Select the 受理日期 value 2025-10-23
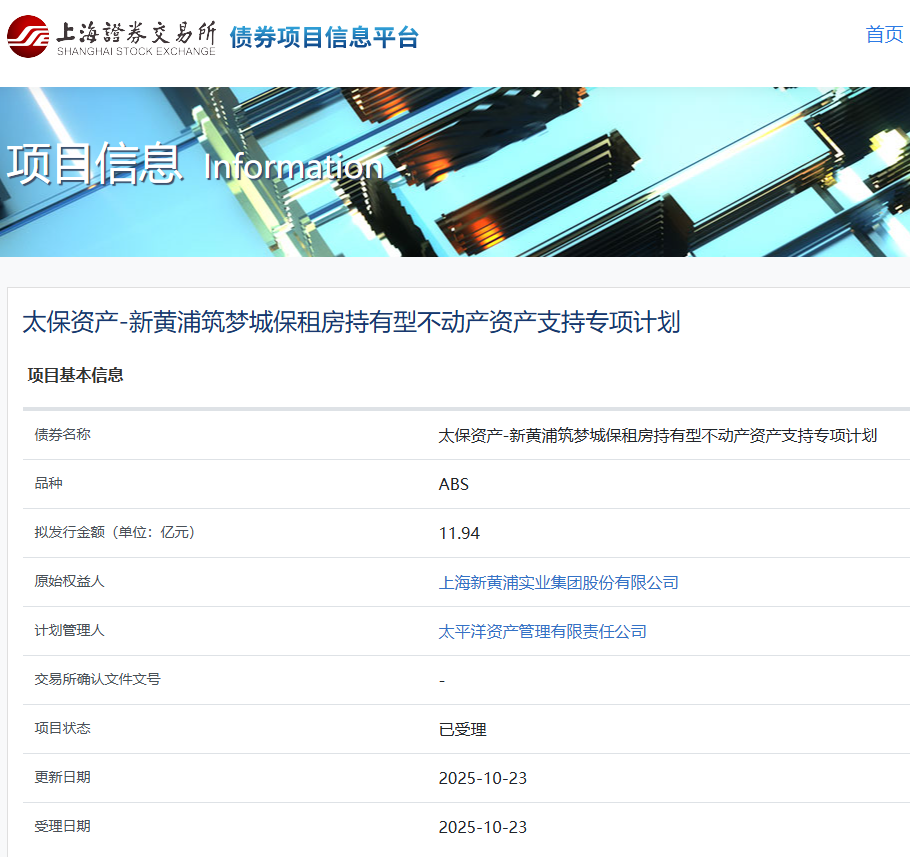Viewport: 910px width, 857px height. click(482, 827)
